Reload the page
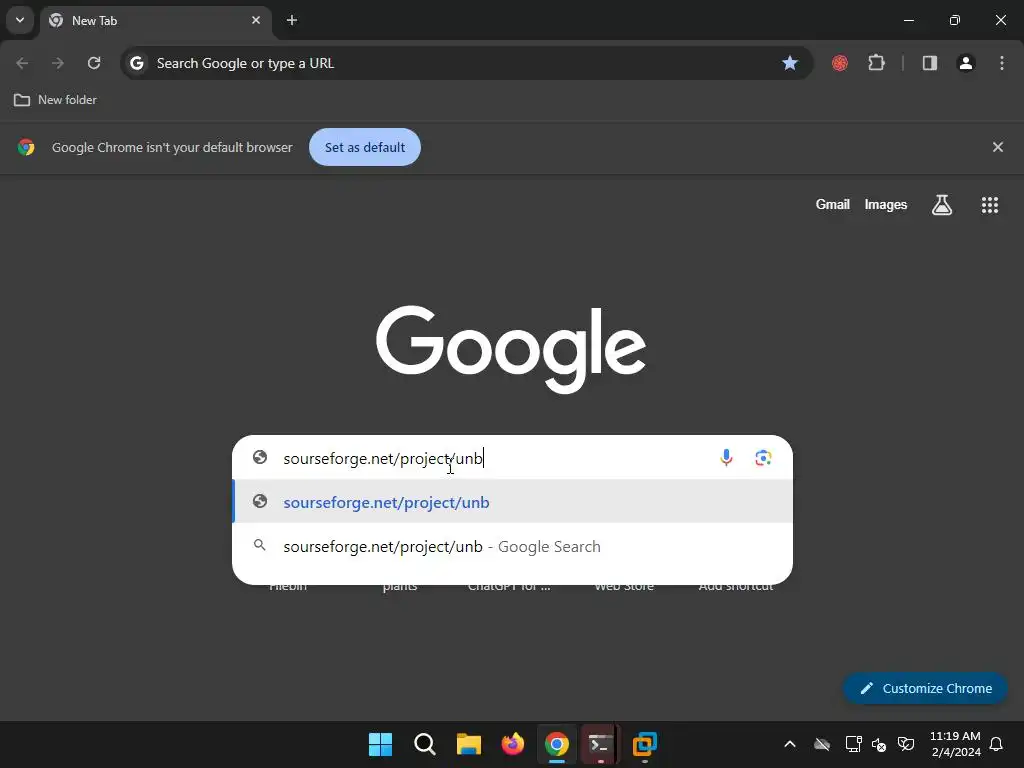 [x=94, y=63]
